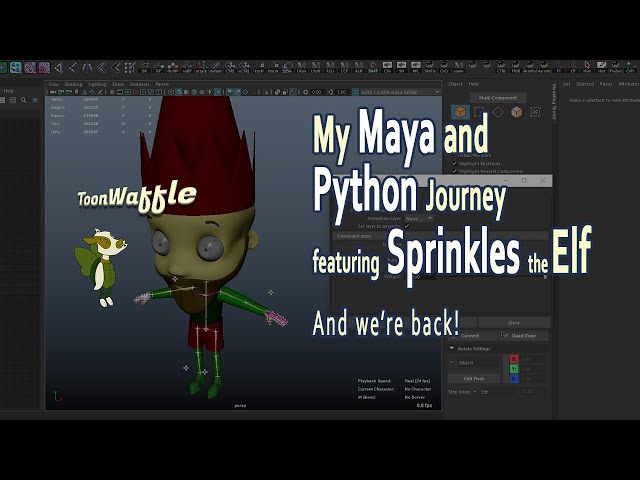This screenshot has height=480, width=640.
Task: Click the CrPr shelf button
Action: 630,67
